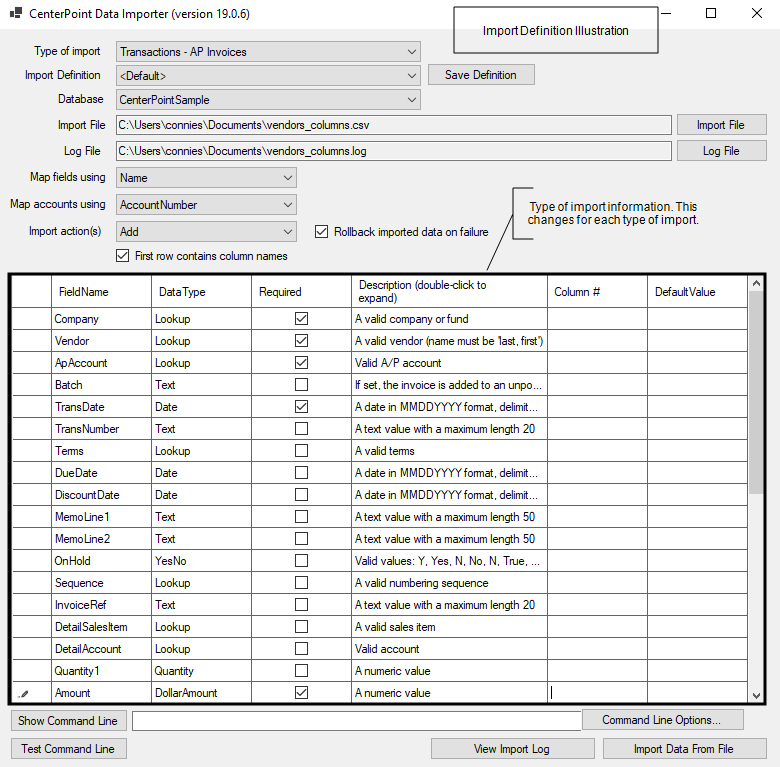This screenshot has height=767, width=780.
Task: Click the CenterPoint app icon in title bar
Action: pos(16,13)
